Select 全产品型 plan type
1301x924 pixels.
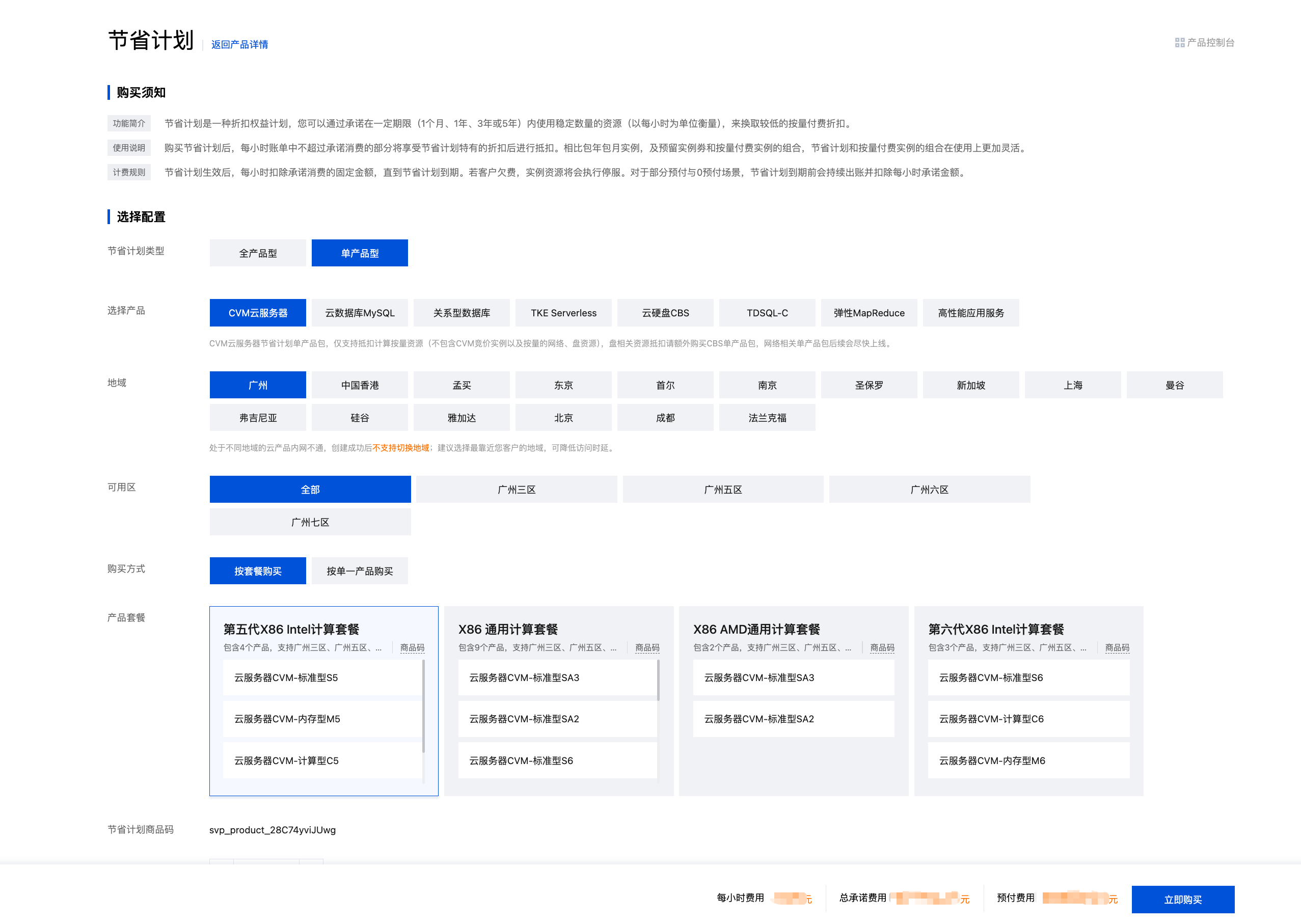pyautogui.click(x=258, y=253)
